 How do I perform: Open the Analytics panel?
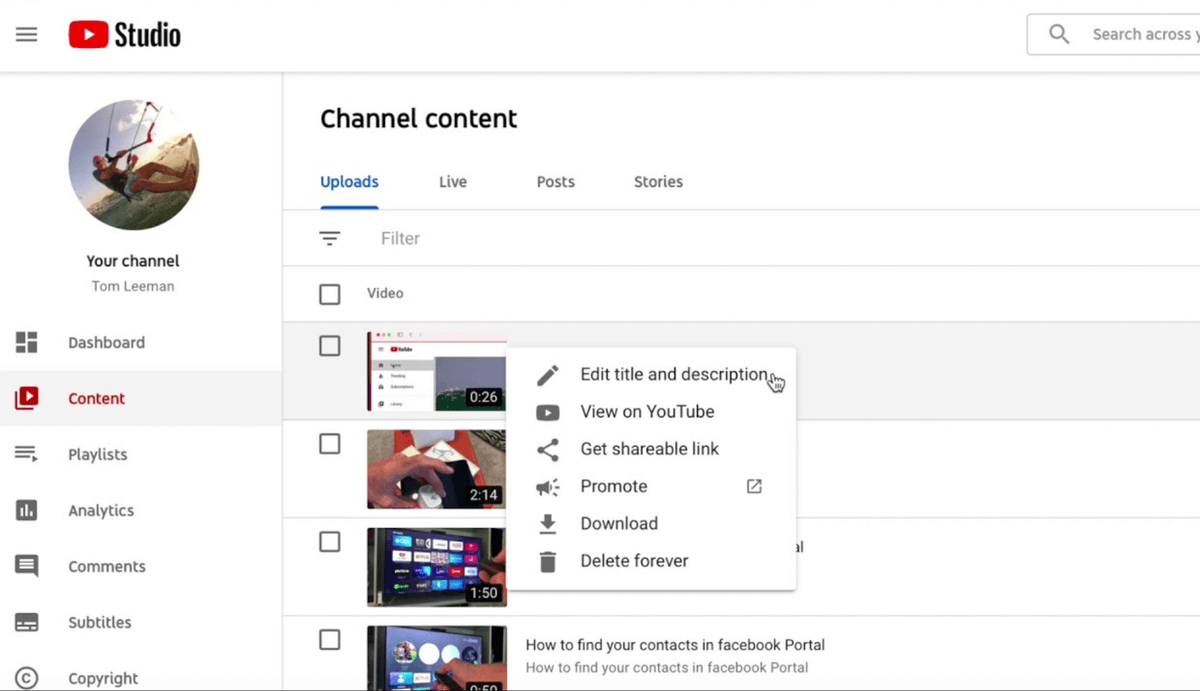[100, 510]
